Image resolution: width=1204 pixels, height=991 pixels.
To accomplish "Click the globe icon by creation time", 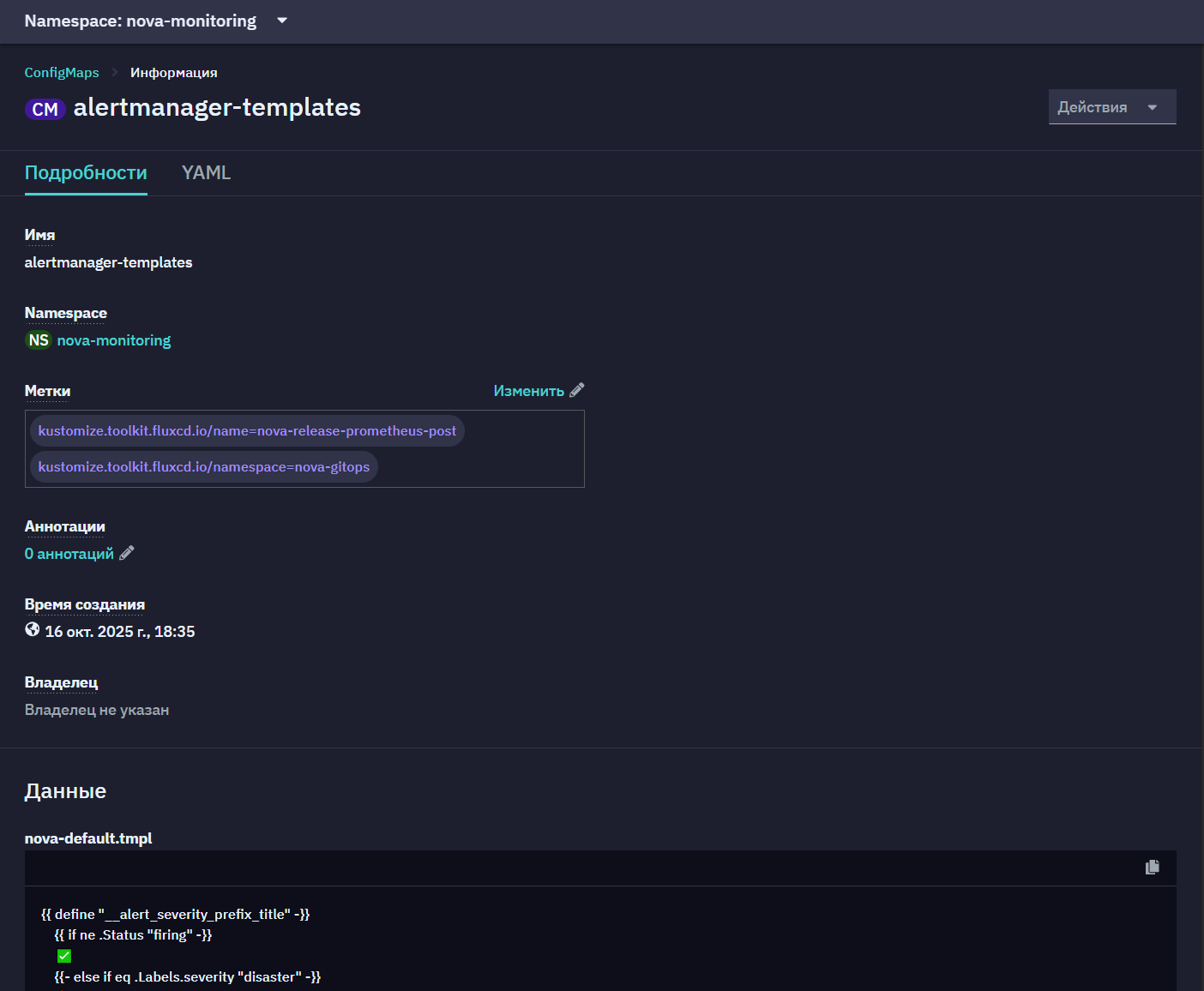I will coord(33,630).
